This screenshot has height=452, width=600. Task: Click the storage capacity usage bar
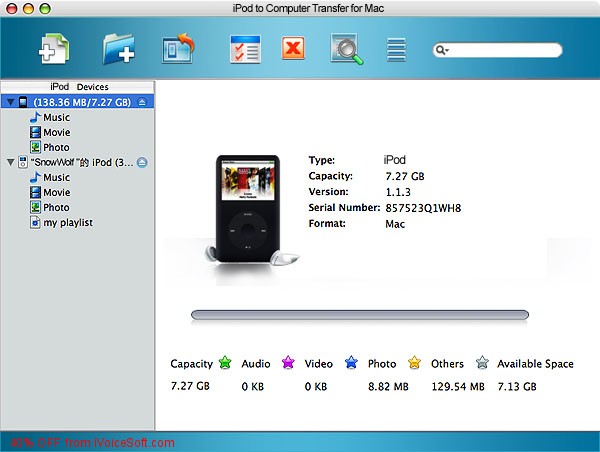click(360, 315)
